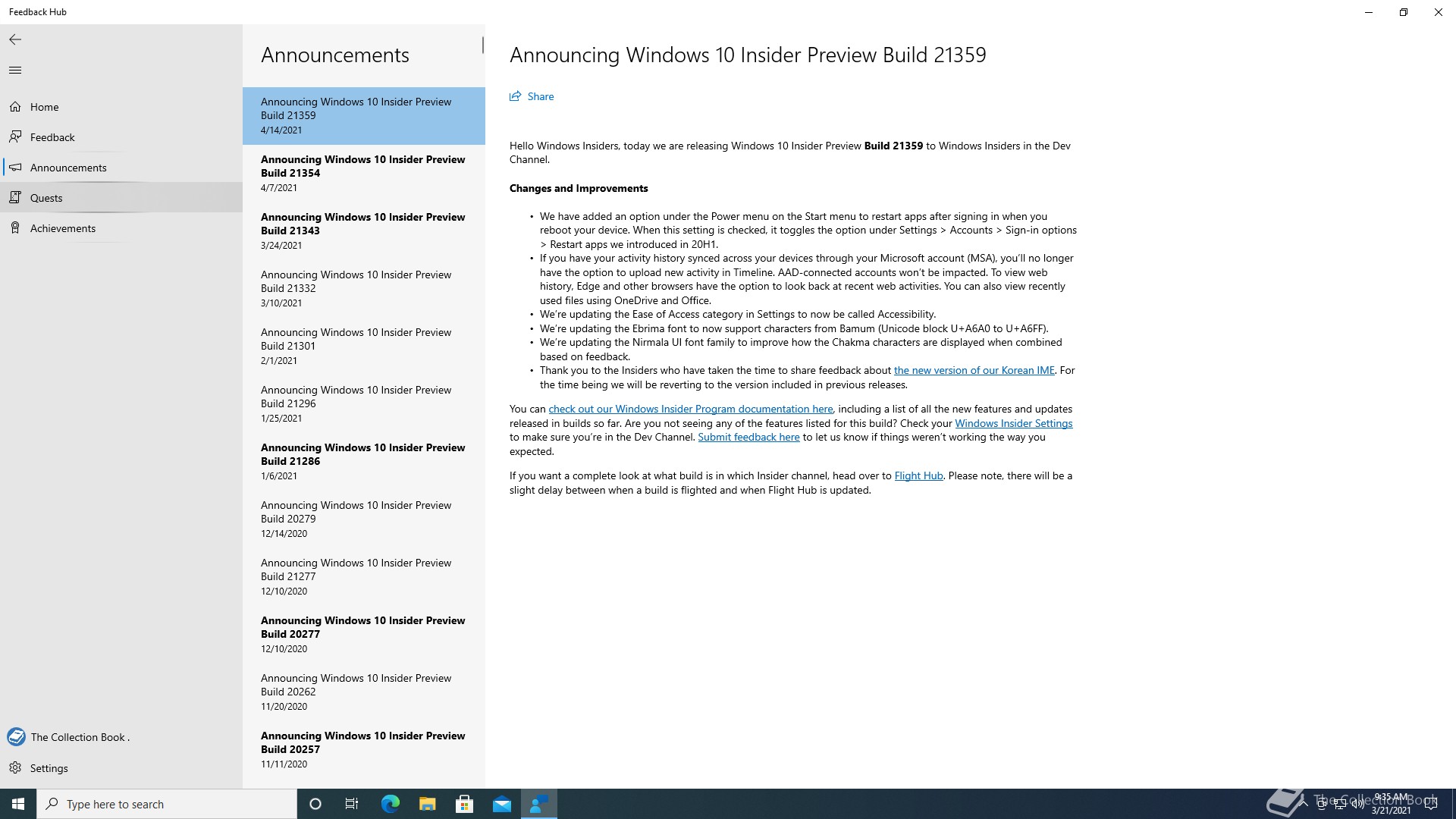This screenshot has height=819, width=1456.
Task: Click the Submit feedback here link
Action: (x=748, y=437)
